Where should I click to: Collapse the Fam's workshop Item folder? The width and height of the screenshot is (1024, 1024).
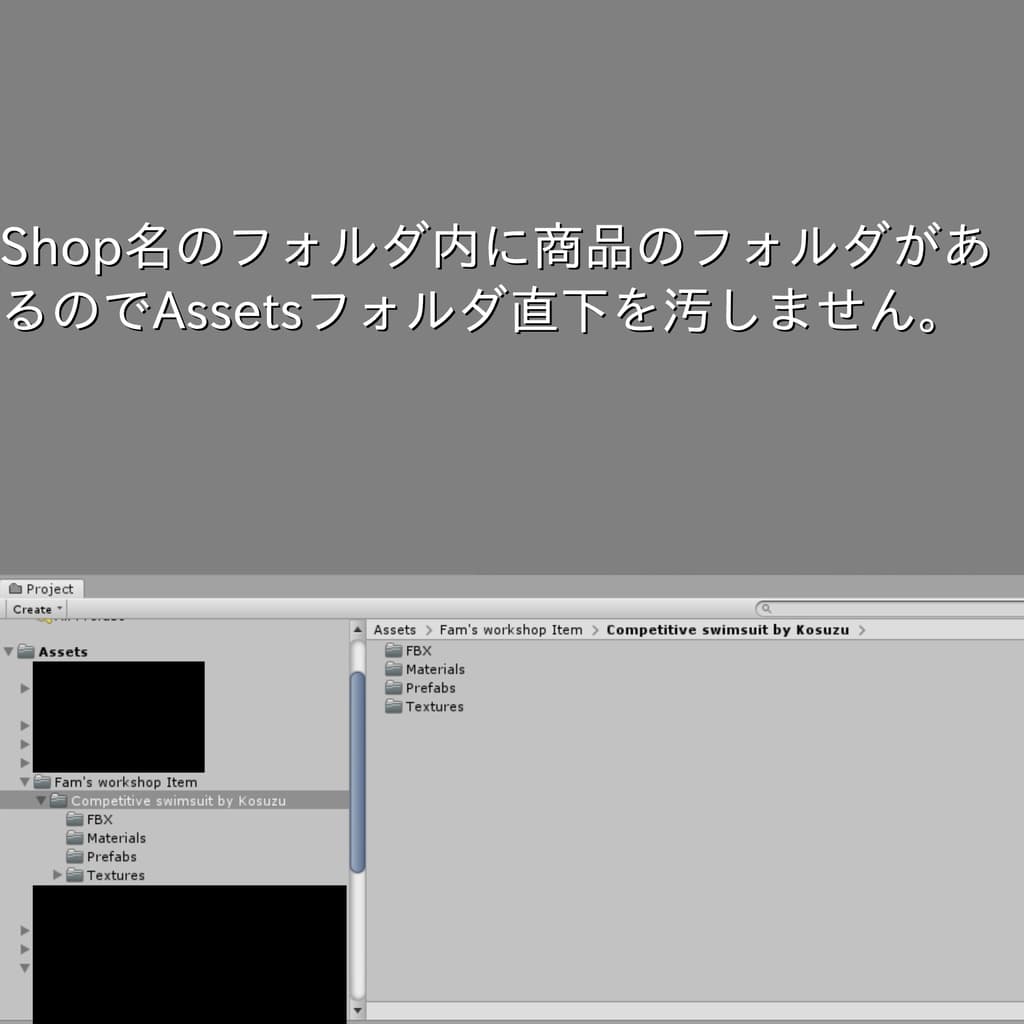pyautogui.click(x=24, y=782)
